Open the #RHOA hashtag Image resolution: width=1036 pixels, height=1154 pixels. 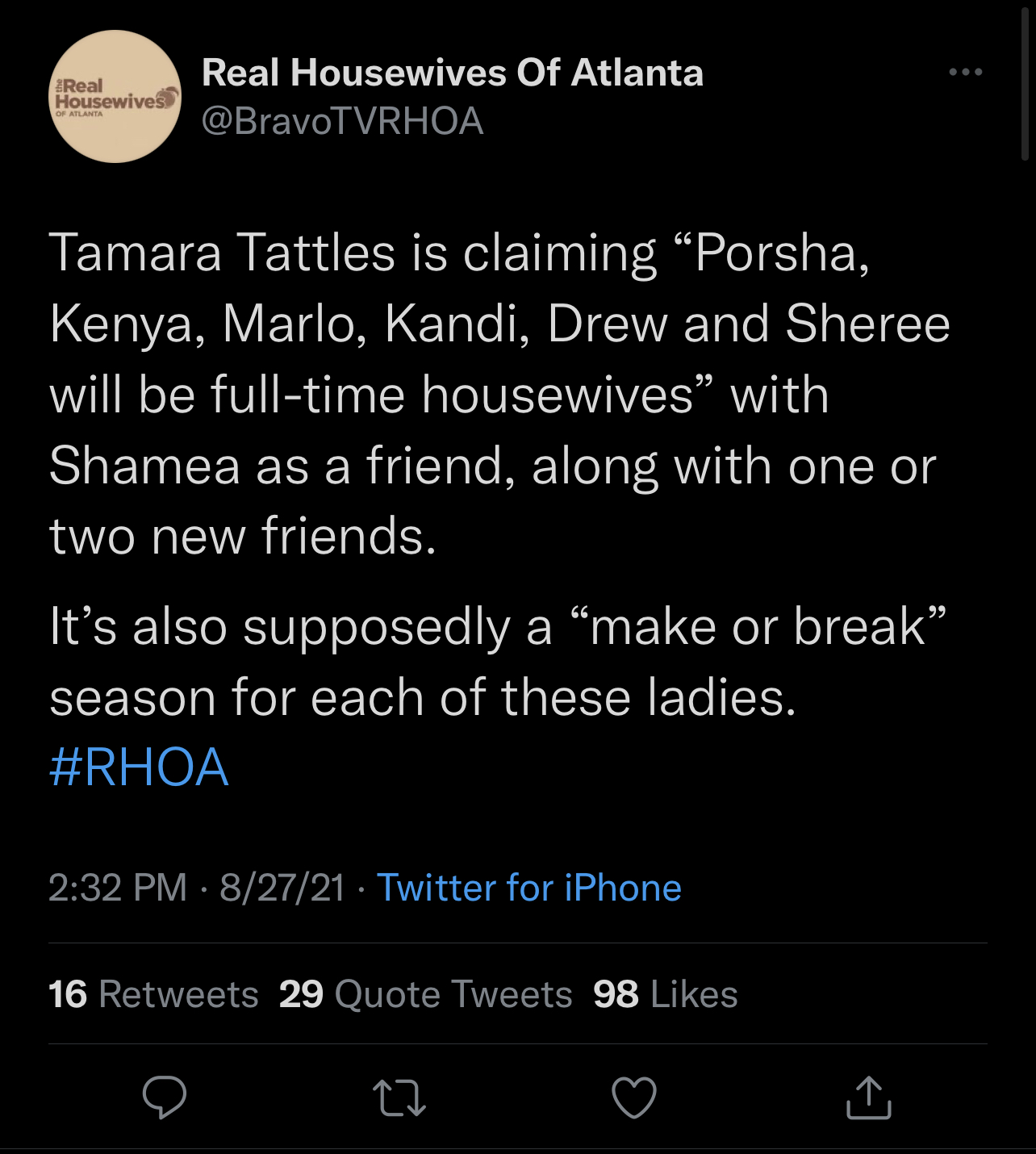(x=139, y=767)
